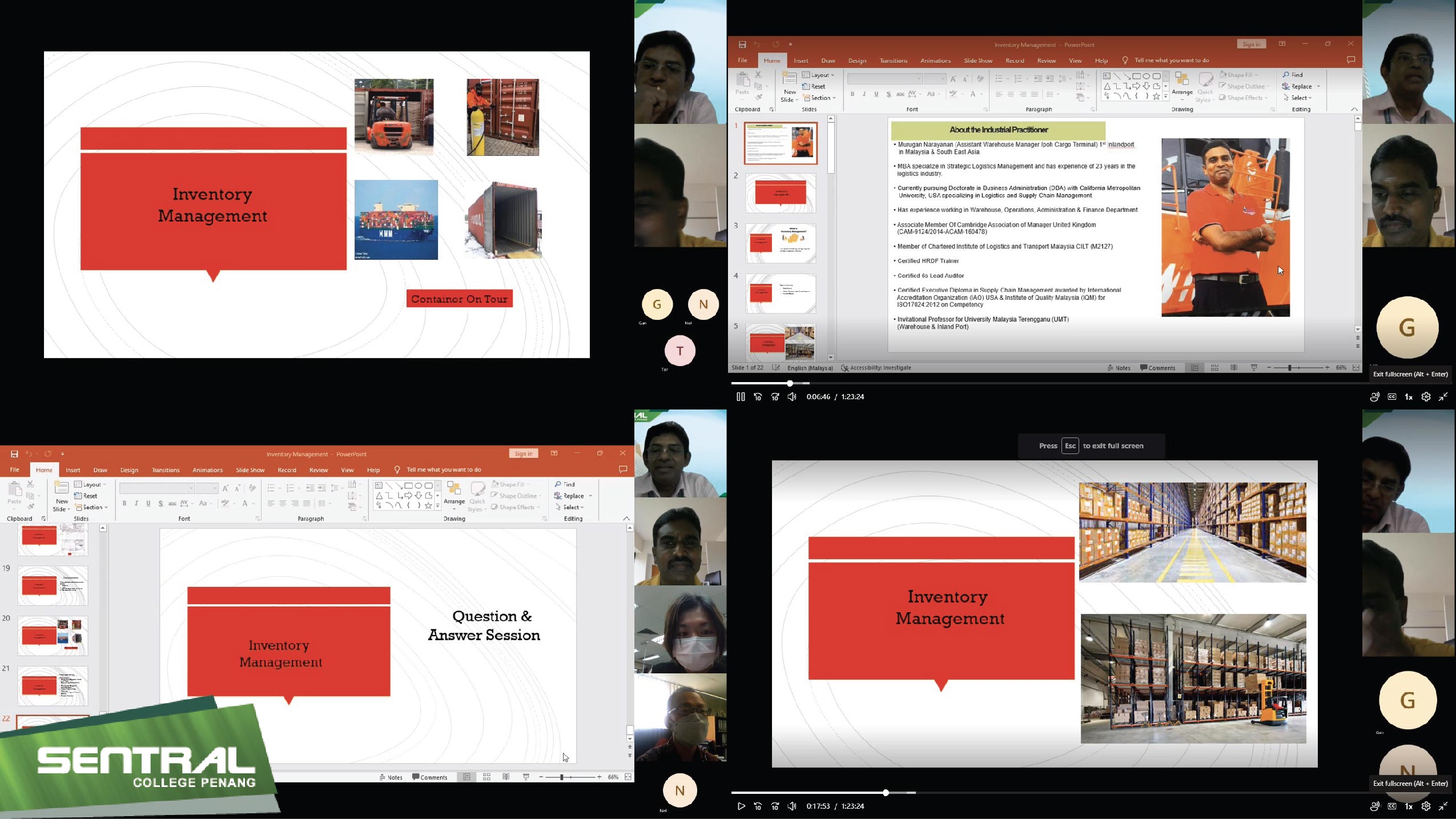Open Reading View in practitioner-slide PowerPoint status bar
The height and width of the screenshot is (819, 1456).
1234,368
